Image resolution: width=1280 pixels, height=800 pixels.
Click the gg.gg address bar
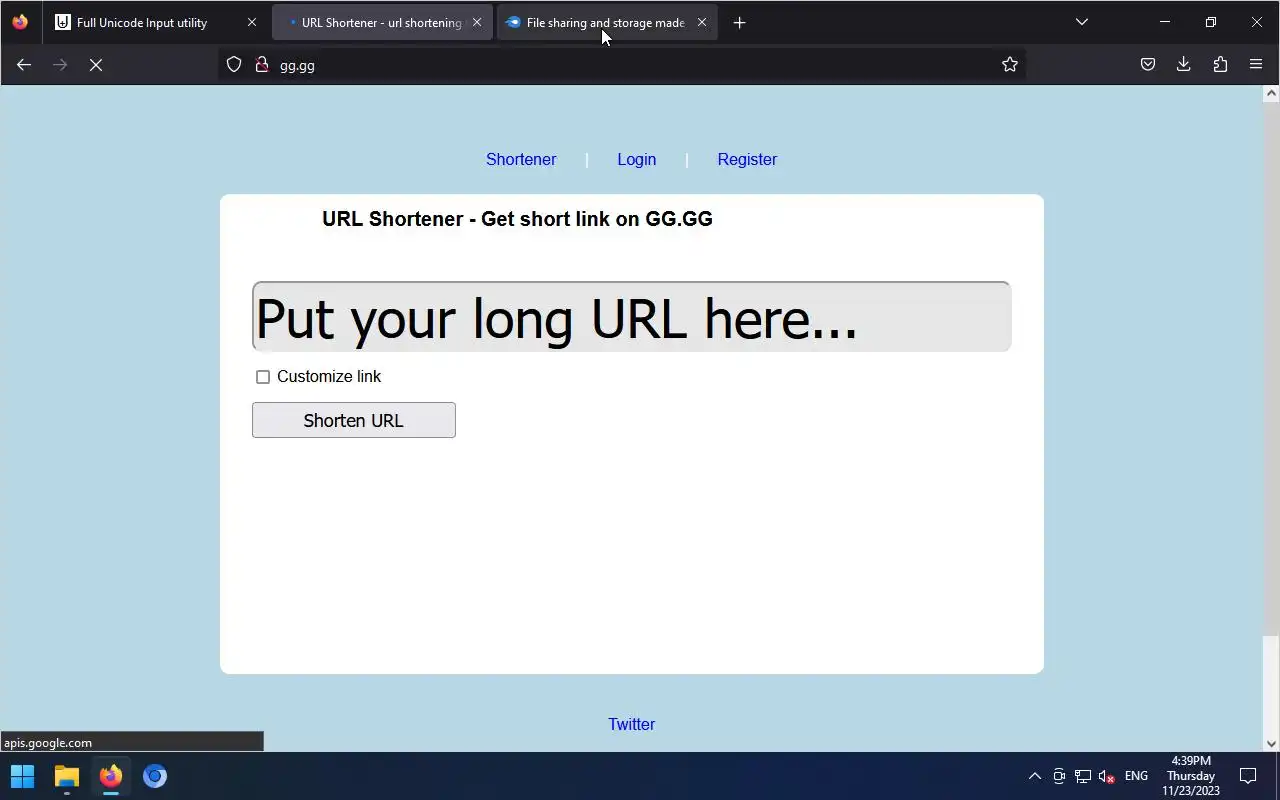point(620,65)
